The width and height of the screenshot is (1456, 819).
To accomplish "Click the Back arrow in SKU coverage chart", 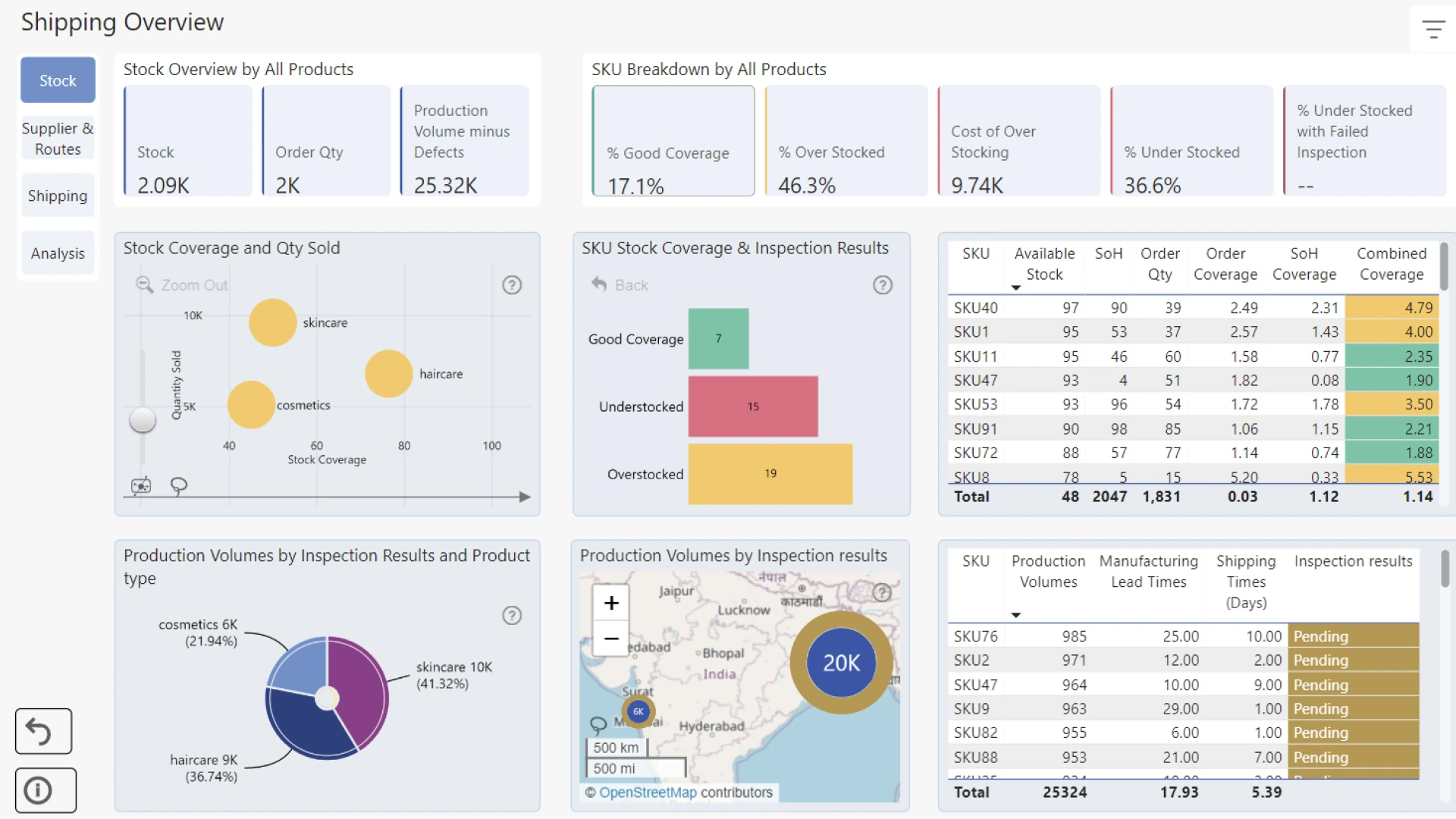I will [599, 284].
